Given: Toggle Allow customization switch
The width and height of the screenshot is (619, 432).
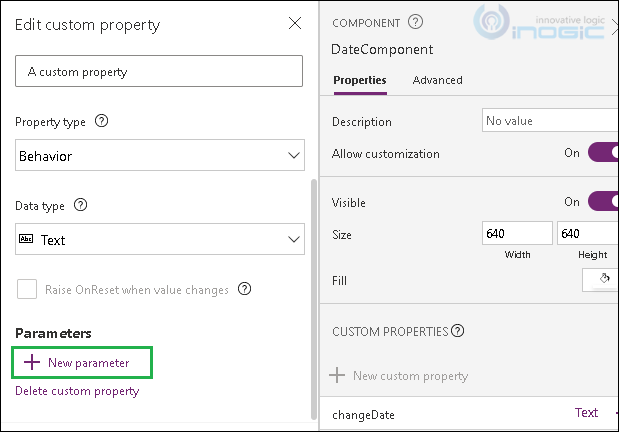Looking at the screenshot, I should pyautogui.click(x=603, y=153).
